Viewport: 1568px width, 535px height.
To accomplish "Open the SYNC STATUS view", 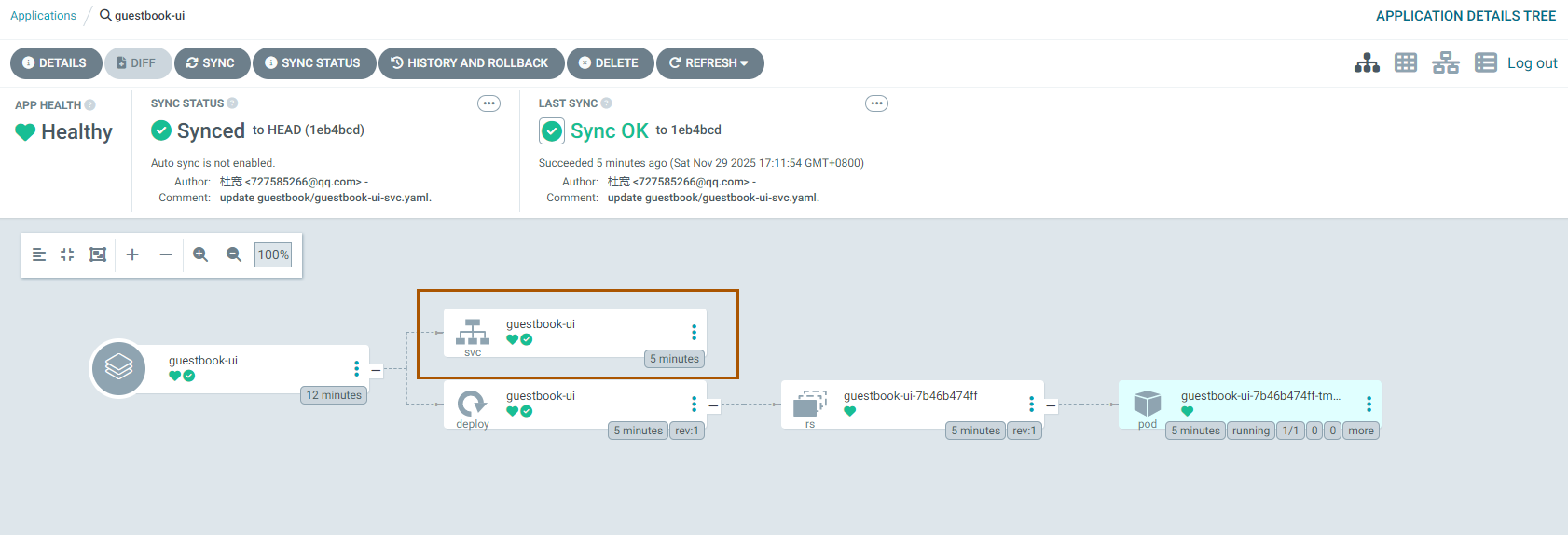I will [x=314, y=63].
